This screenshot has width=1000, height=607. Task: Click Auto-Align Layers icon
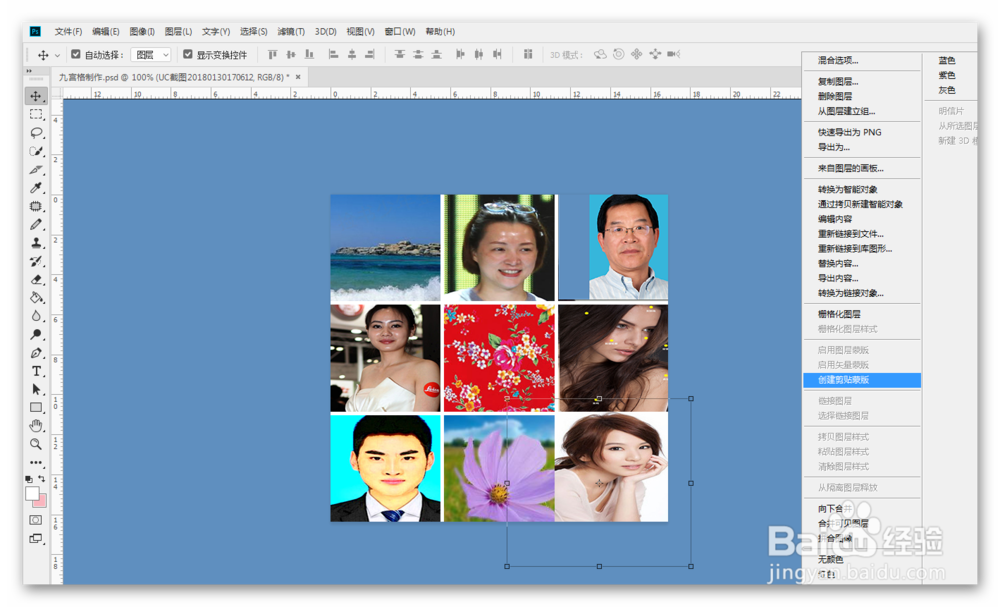click(x=528, y=55)
